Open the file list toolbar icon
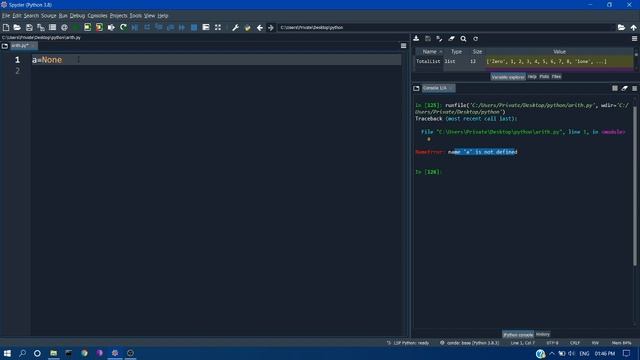The width and height of the screenshot is (640, 360). [x=52, y=27]
